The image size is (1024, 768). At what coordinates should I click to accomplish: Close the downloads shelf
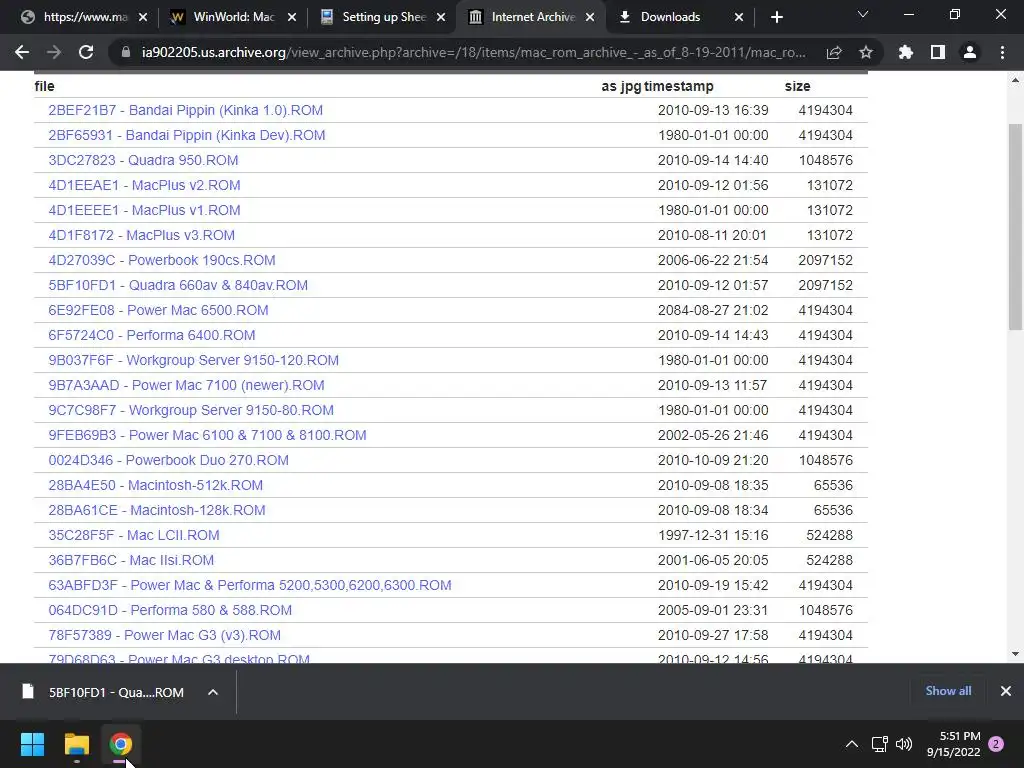[1006, 691]
